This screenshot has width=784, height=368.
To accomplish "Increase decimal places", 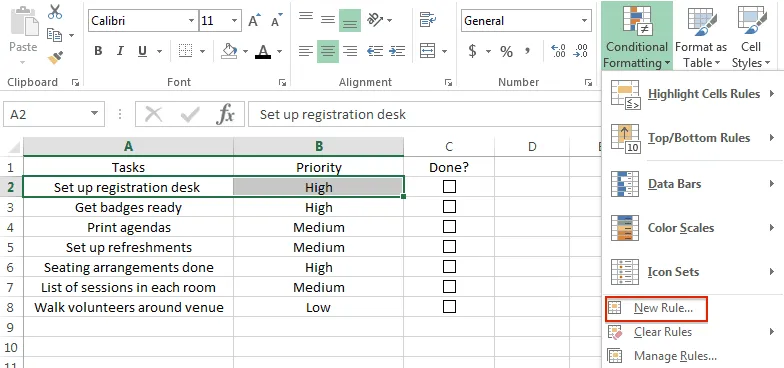I will pyautogui.click(x=558, y=51).
